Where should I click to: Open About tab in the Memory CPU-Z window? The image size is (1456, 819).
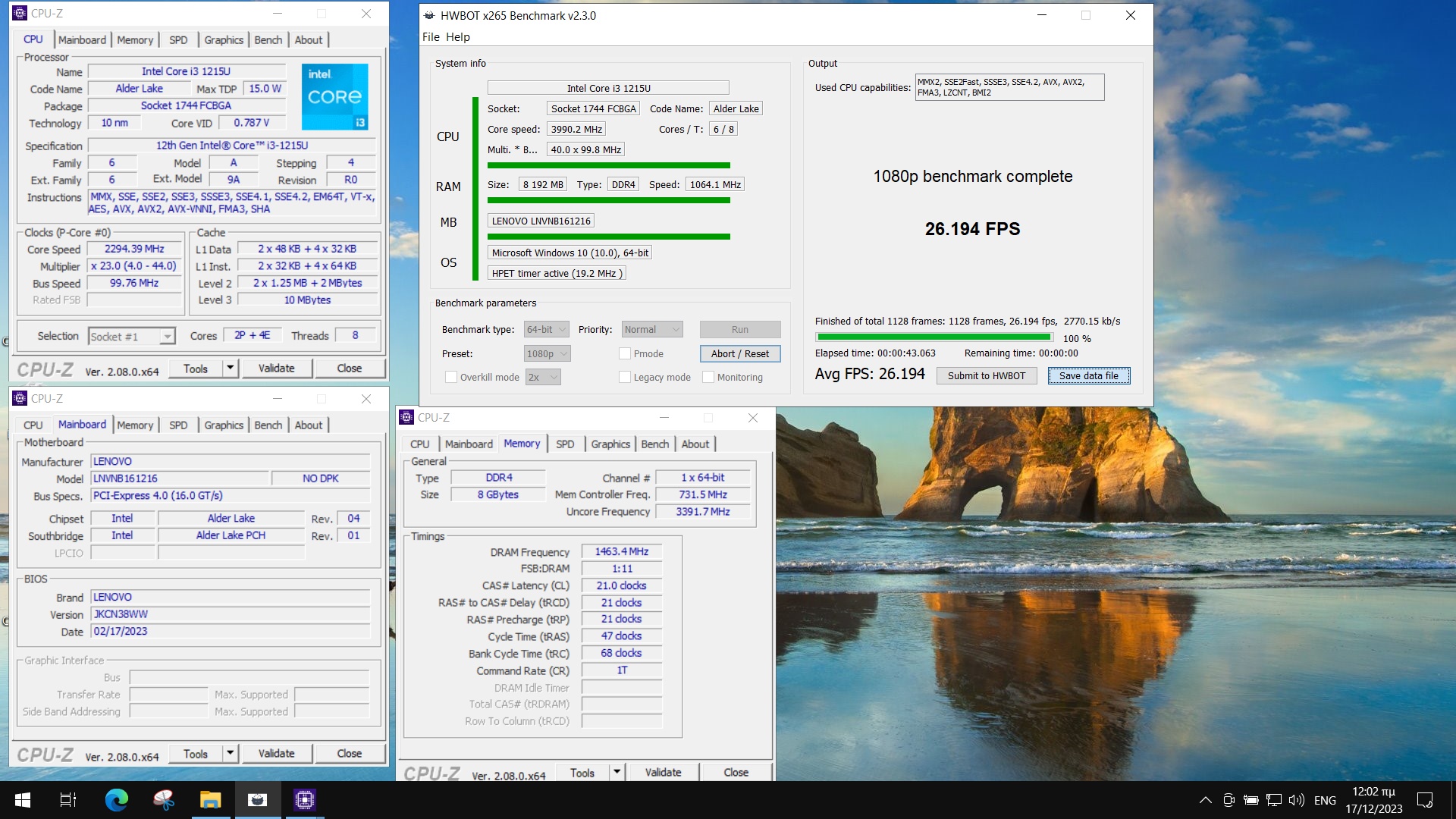695,444
